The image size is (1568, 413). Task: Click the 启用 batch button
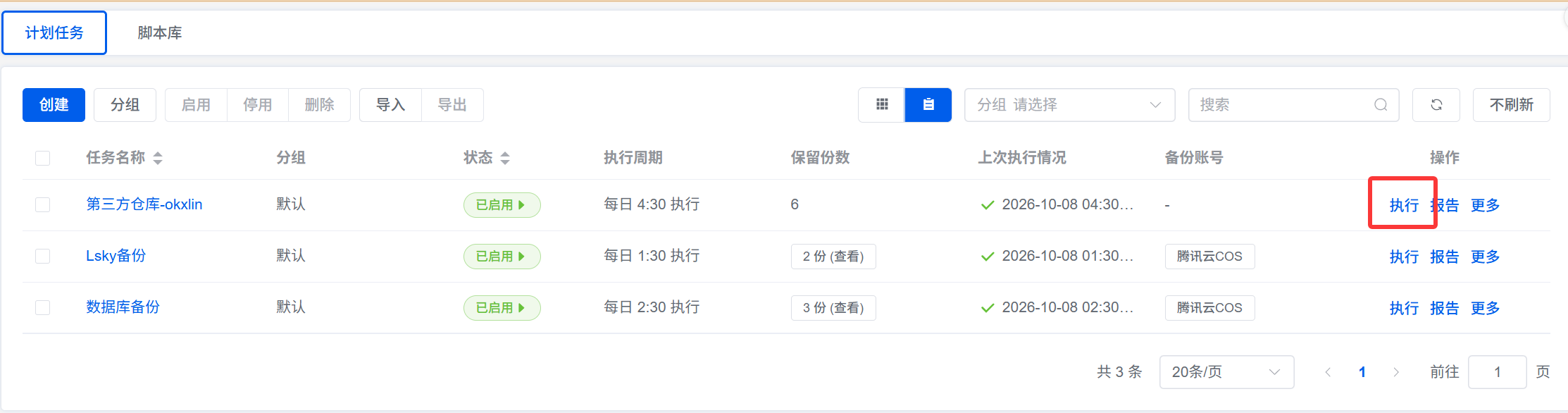(x=196, y=105)
